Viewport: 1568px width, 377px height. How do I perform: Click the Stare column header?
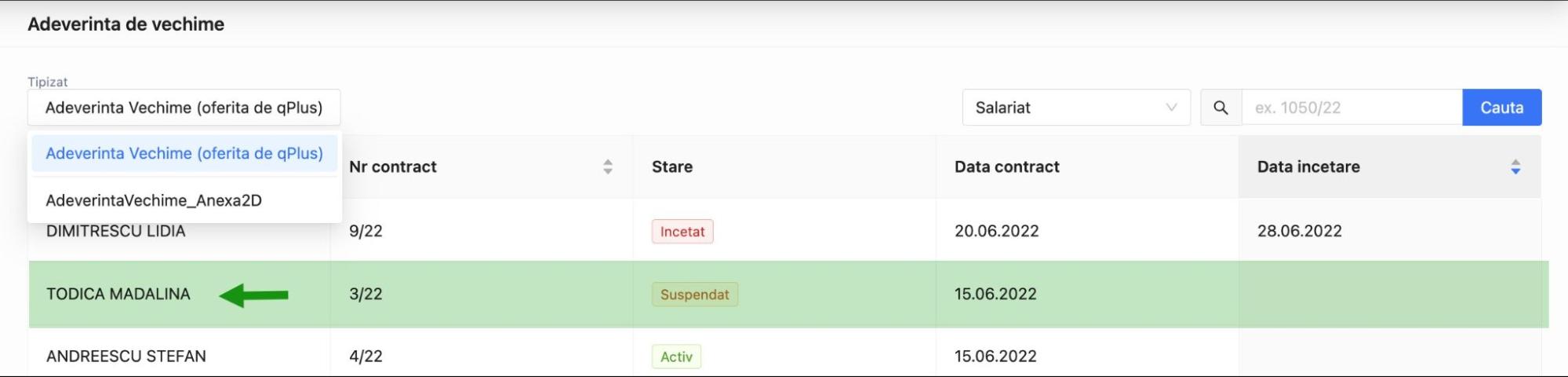(x=672, y=167)
